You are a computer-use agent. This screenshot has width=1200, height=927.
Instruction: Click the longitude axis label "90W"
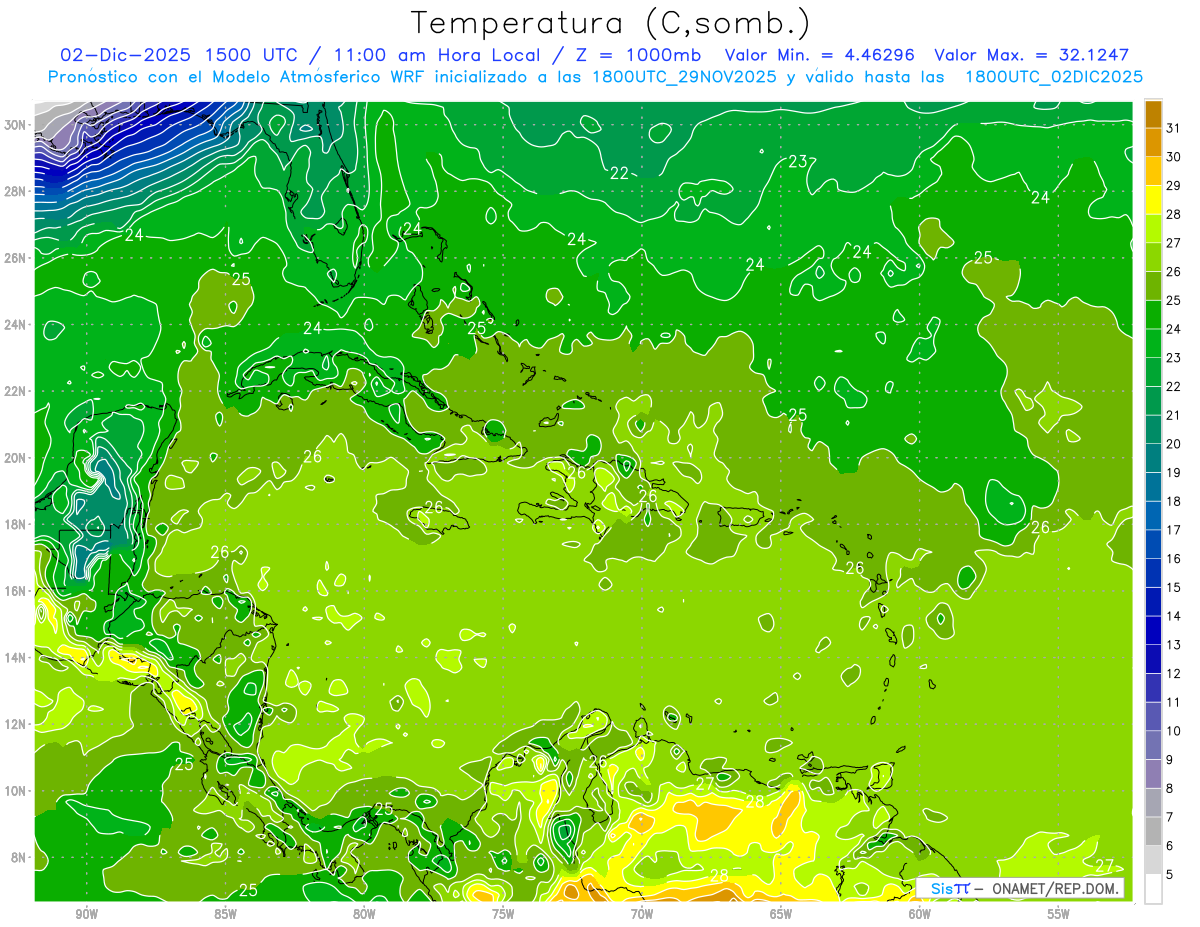[x=86, y=914]
